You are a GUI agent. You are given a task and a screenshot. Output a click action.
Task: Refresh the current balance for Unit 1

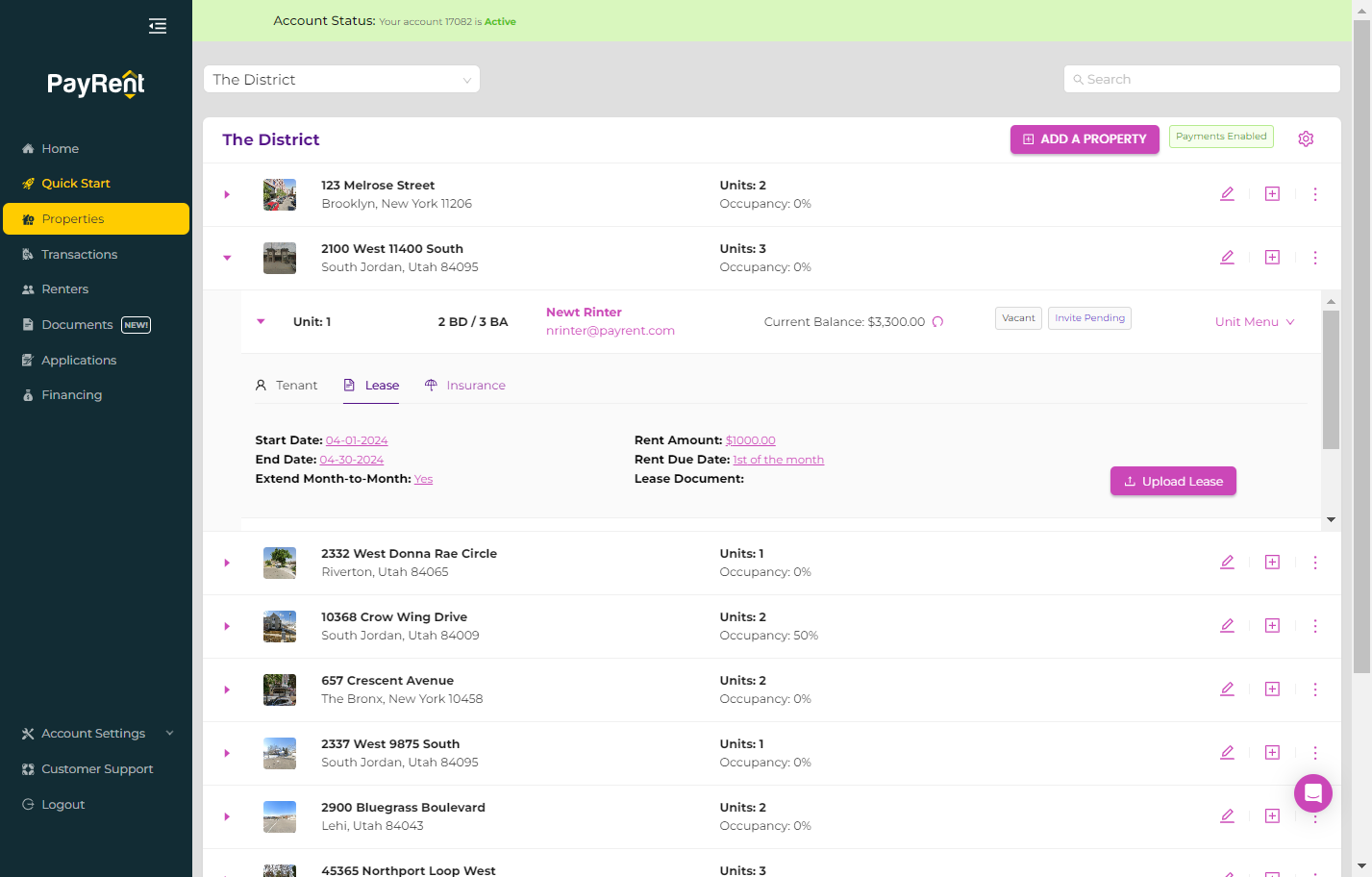pyautogui.click(x=937, y=322)
